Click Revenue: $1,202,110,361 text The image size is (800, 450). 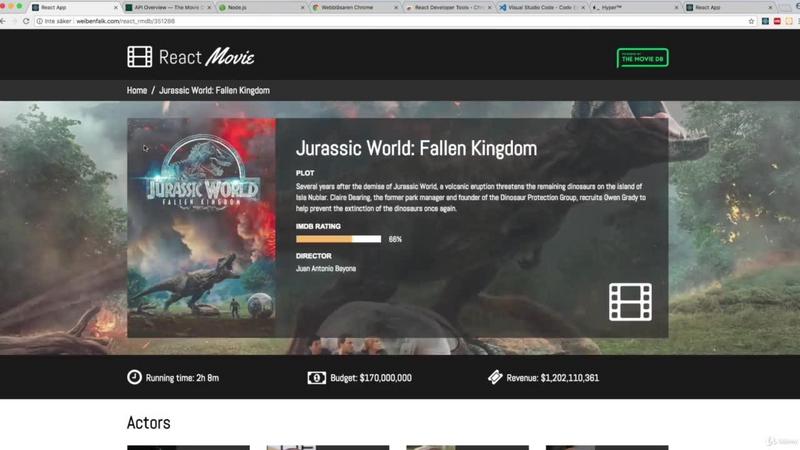tap(553, 378)
